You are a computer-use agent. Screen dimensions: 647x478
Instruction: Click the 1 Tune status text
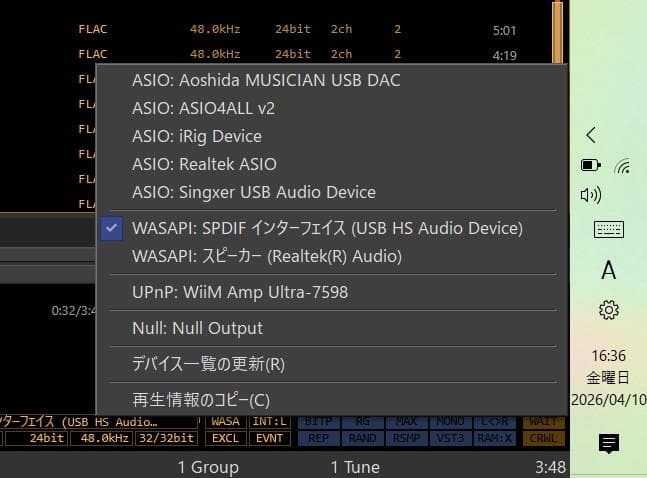pyautogui.click(x=355, y=467)
